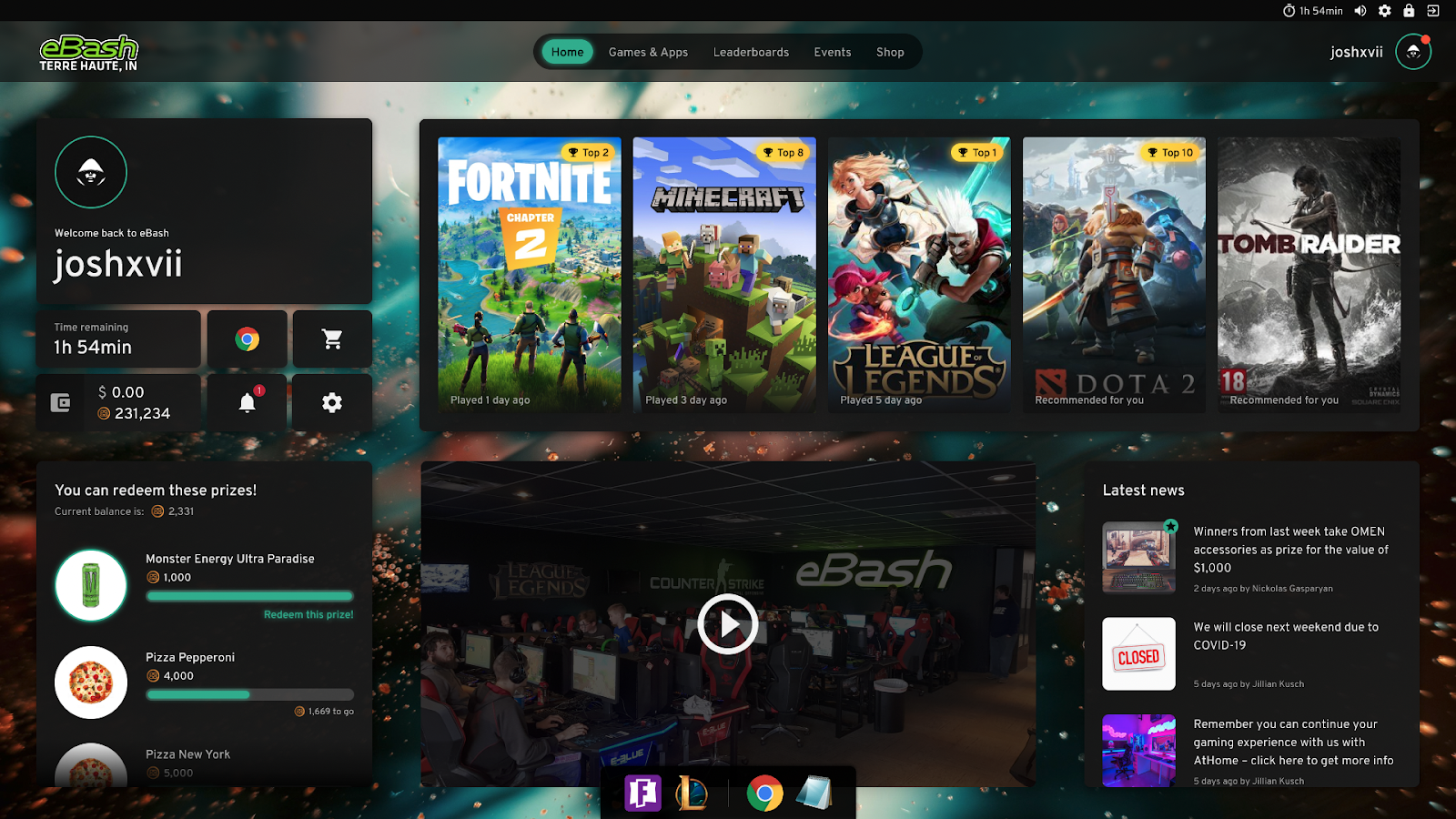
Task: Mute sound via top bar speaker icon
Action: click(x=1360, y=11)
